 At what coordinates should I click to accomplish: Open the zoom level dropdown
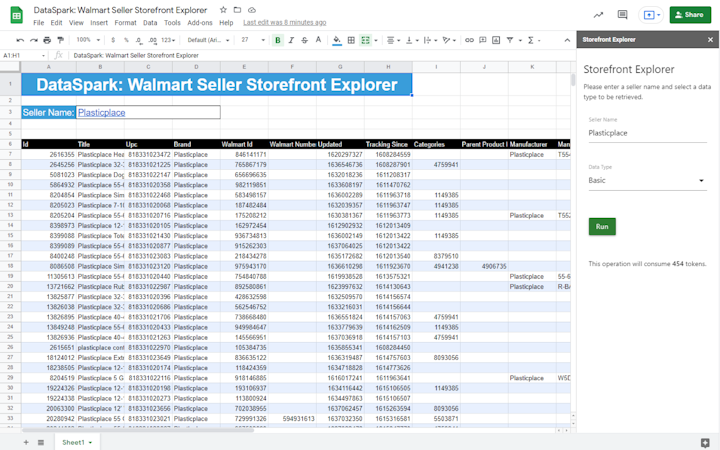pyautogui.click(x=88, y=40)
